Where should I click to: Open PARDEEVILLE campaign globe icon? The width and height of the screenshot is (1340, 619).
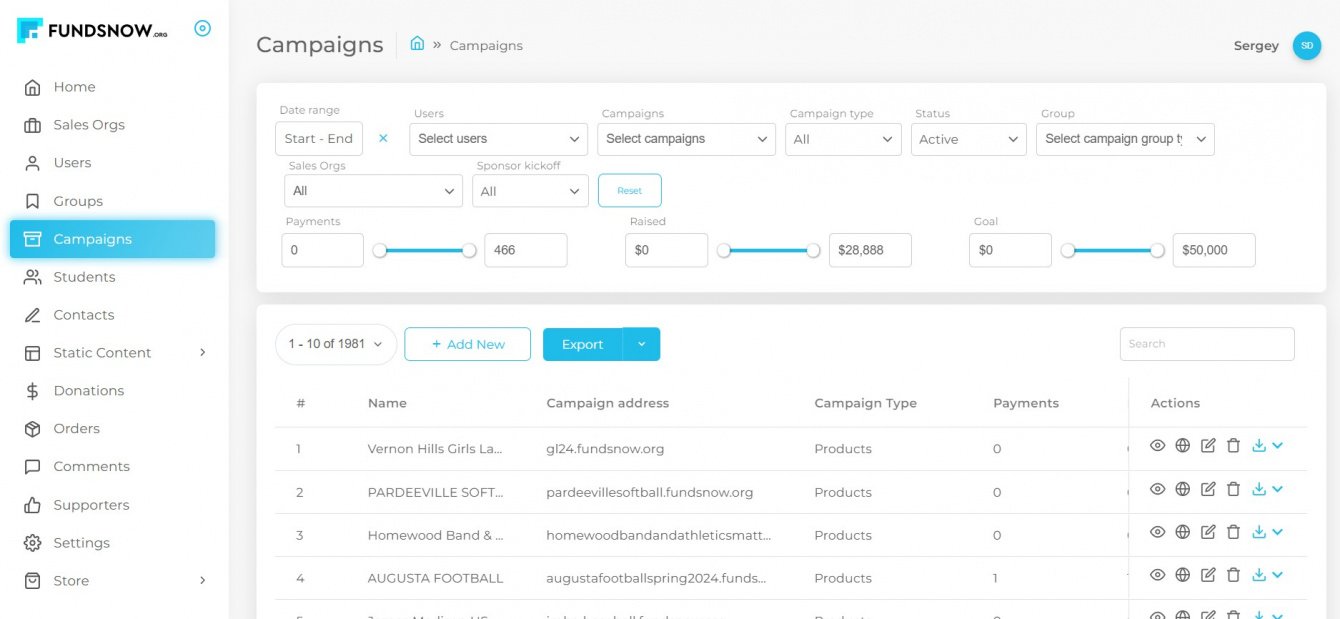(x=1182, y=489)
